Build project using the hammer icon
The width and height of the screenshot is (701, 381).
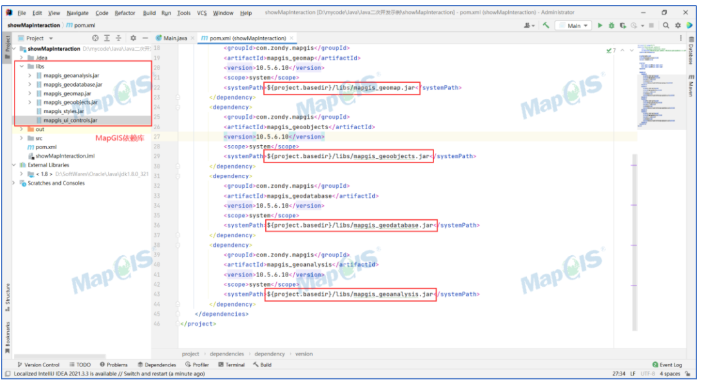[x=546, y=25]
